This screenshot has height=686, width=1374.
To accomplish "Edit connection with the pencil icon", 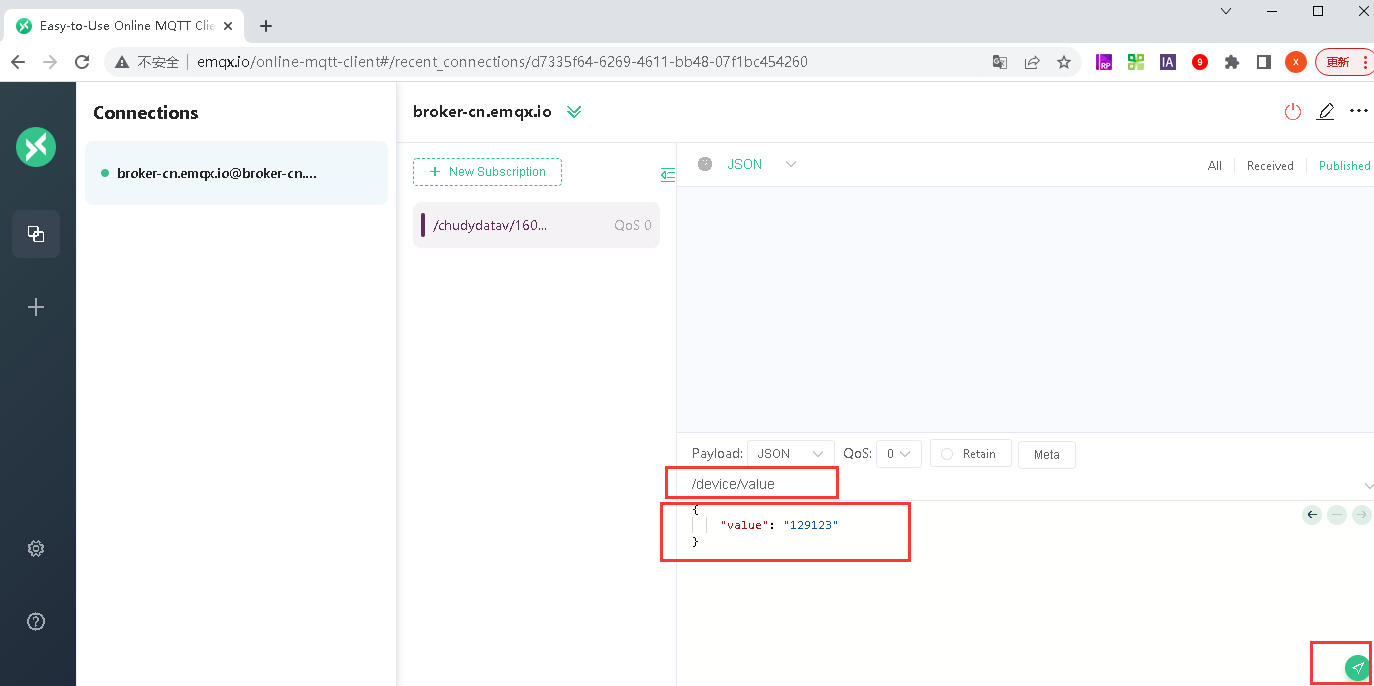I will [x=1326, y=112].
